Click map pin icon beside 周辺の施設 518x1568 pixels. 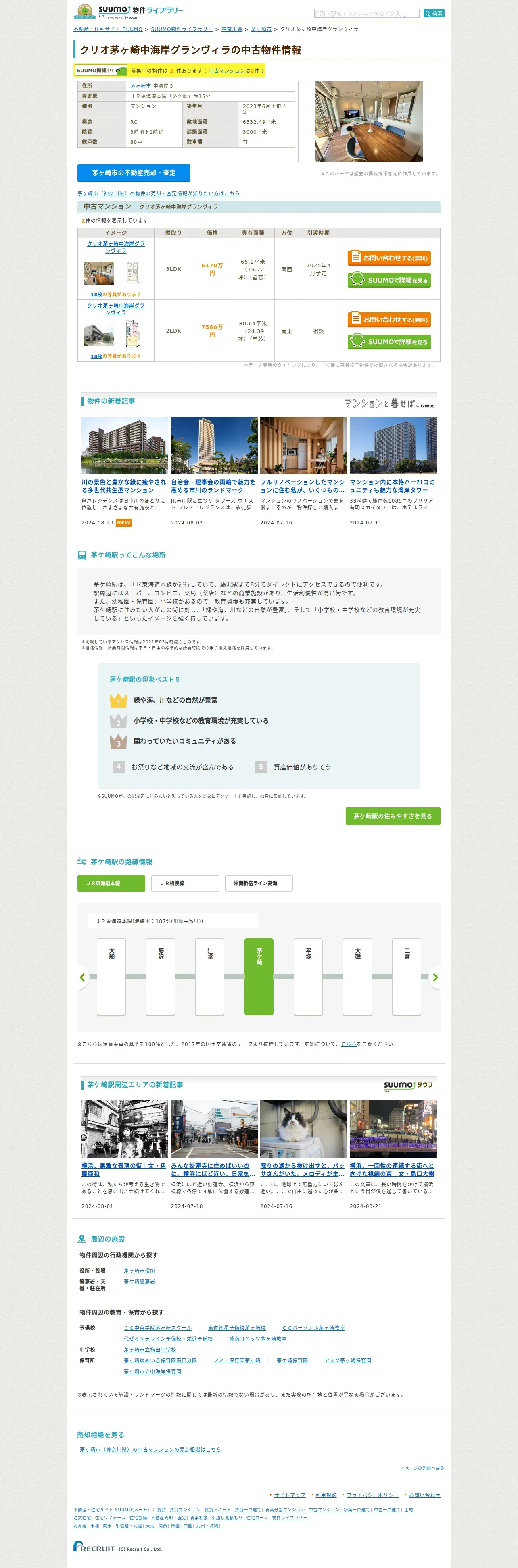coord(81,1239)
